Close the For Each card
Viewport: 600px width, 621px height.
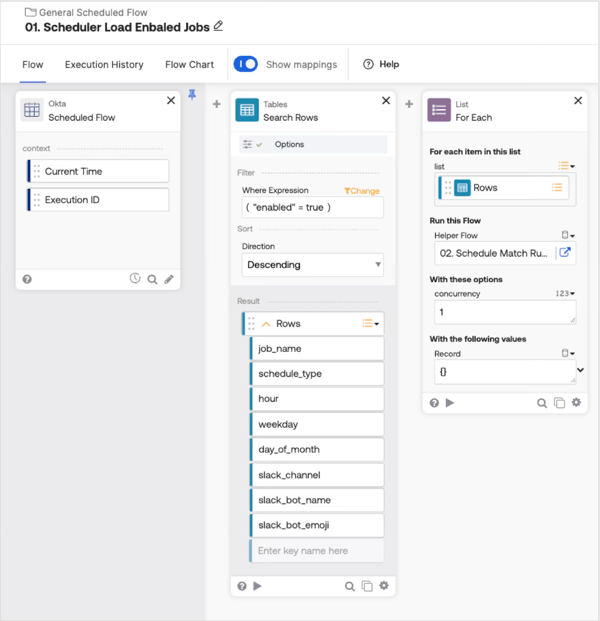coord(578,101)
